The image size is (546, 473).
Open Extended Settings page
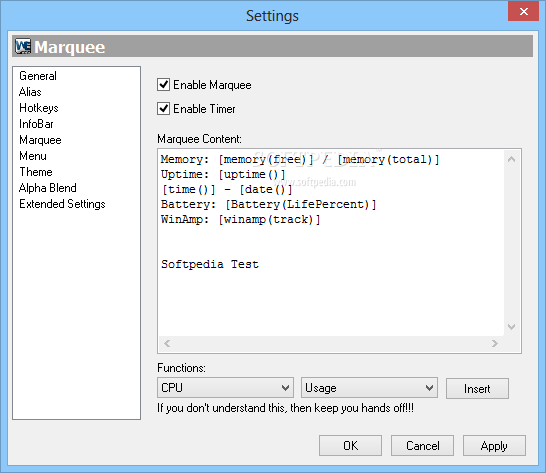(x=62, y=204)
